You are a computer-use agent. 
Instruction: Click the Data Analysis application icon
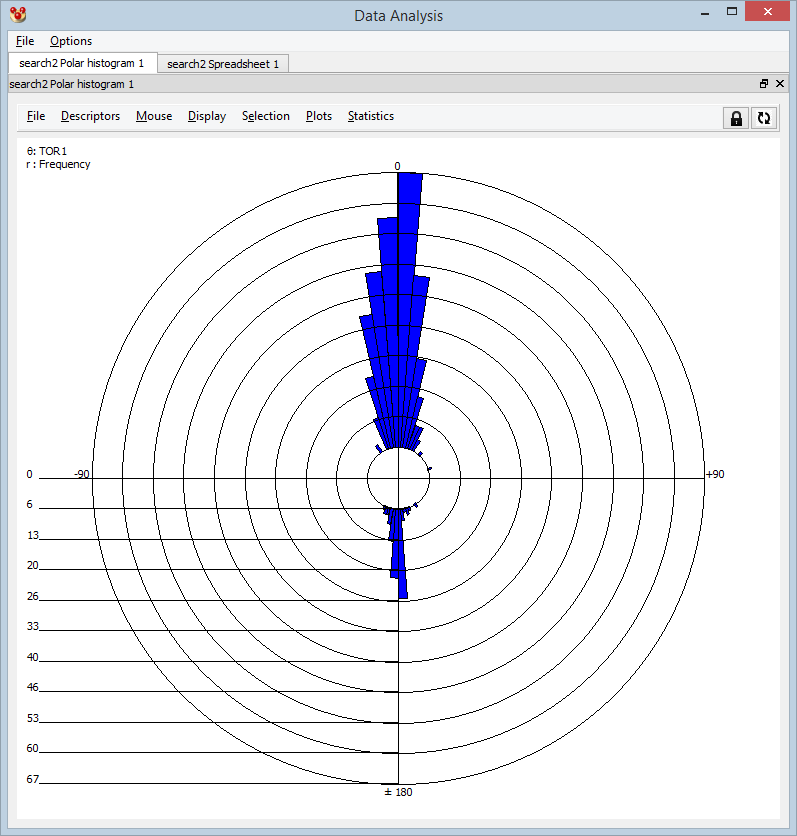click(17, 15)
